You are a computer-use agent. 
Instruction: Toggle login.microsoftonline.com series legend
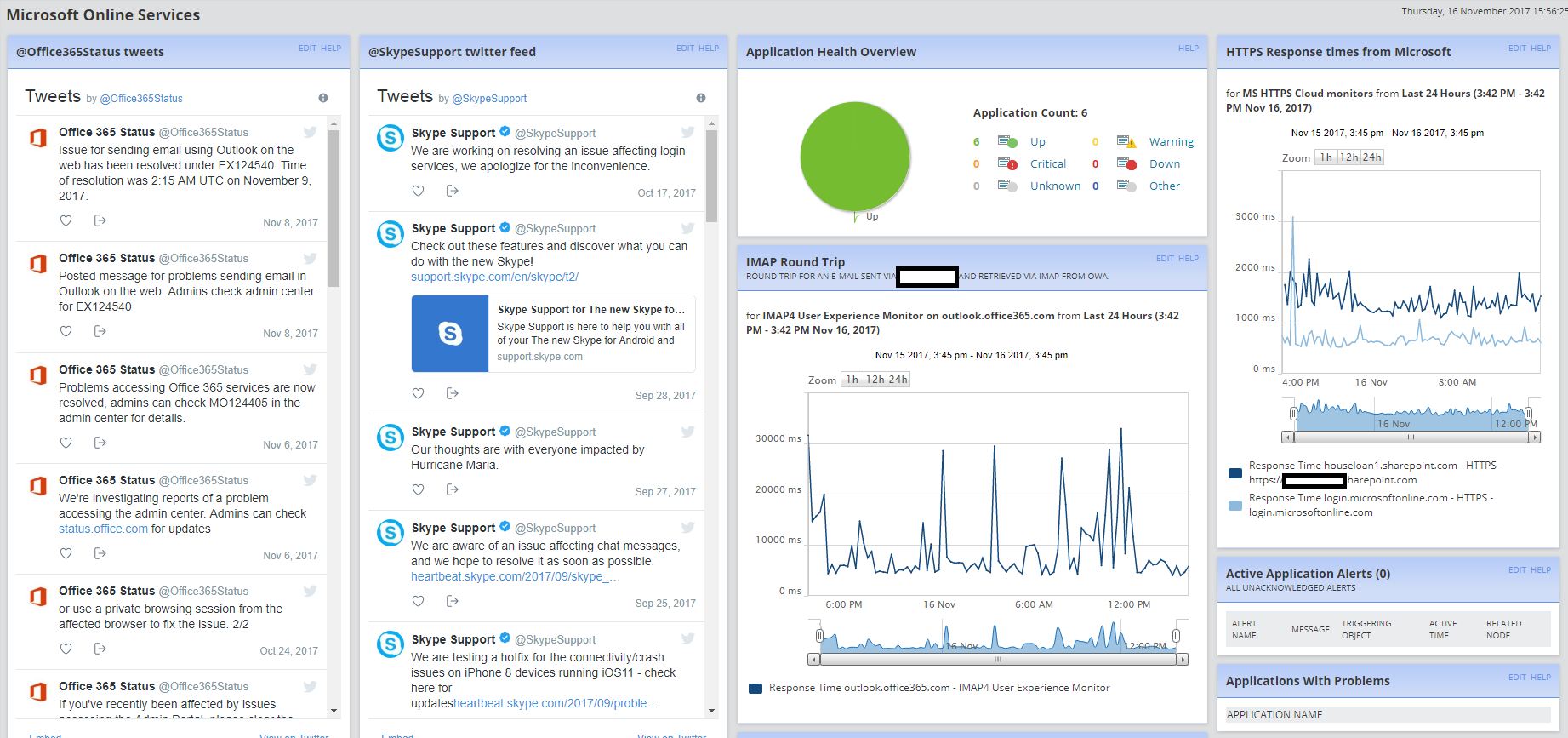coord(1235,506)
